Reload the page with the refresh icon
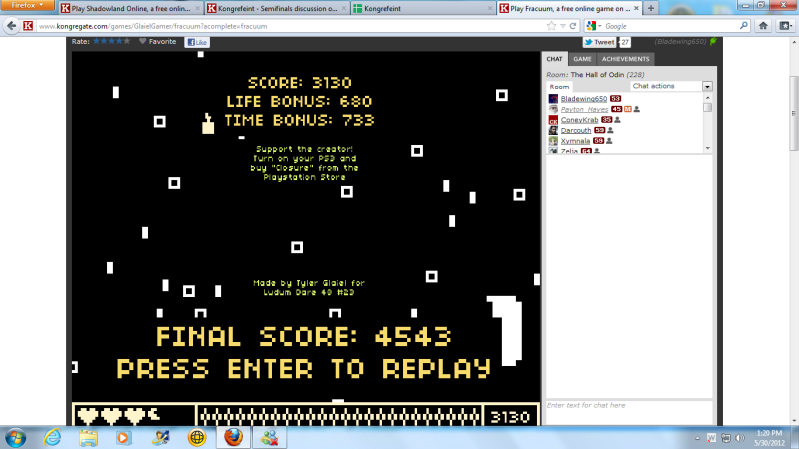The width and height of the screenshot is (799, 449). coord(573,26)
